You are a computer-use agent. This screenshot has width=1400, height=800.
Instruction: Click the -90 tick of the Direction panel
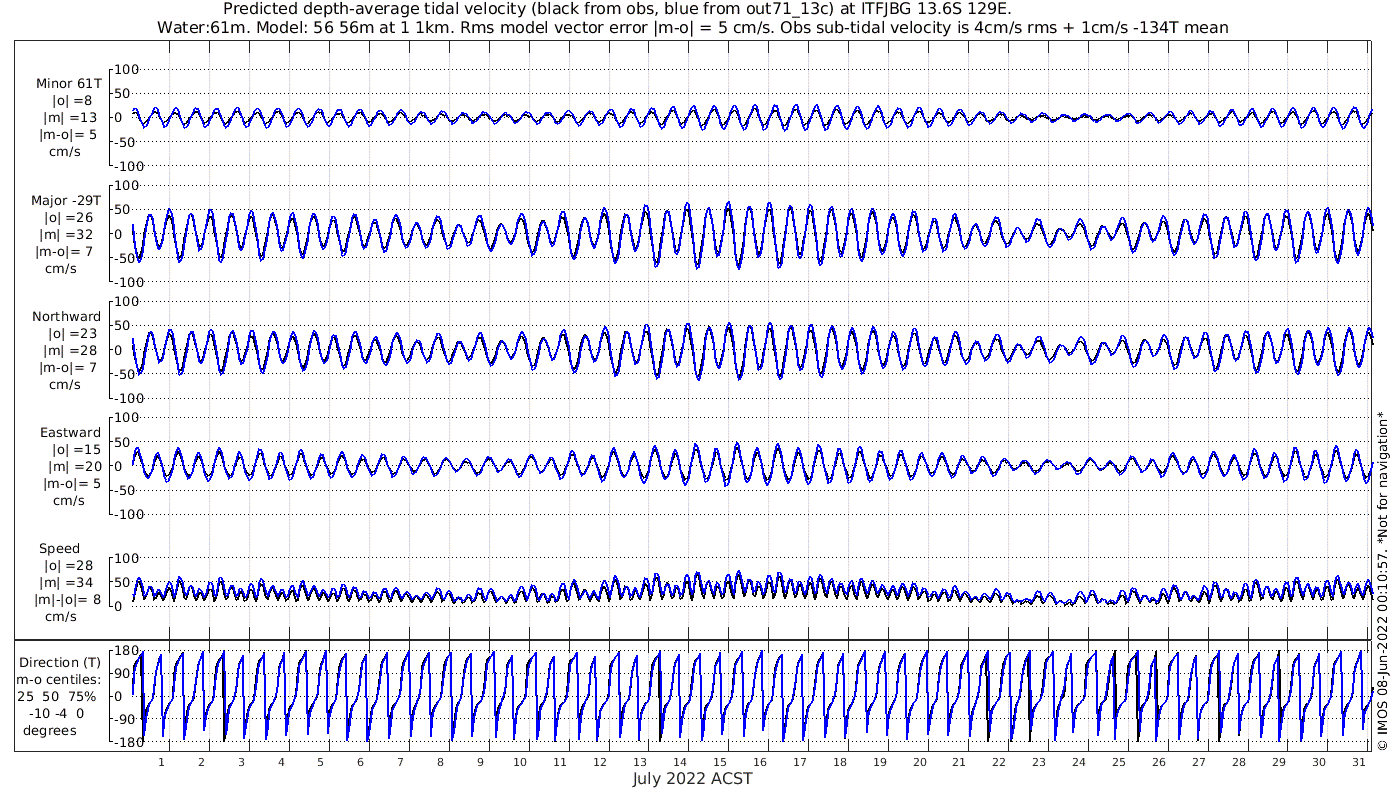point(127,719)
